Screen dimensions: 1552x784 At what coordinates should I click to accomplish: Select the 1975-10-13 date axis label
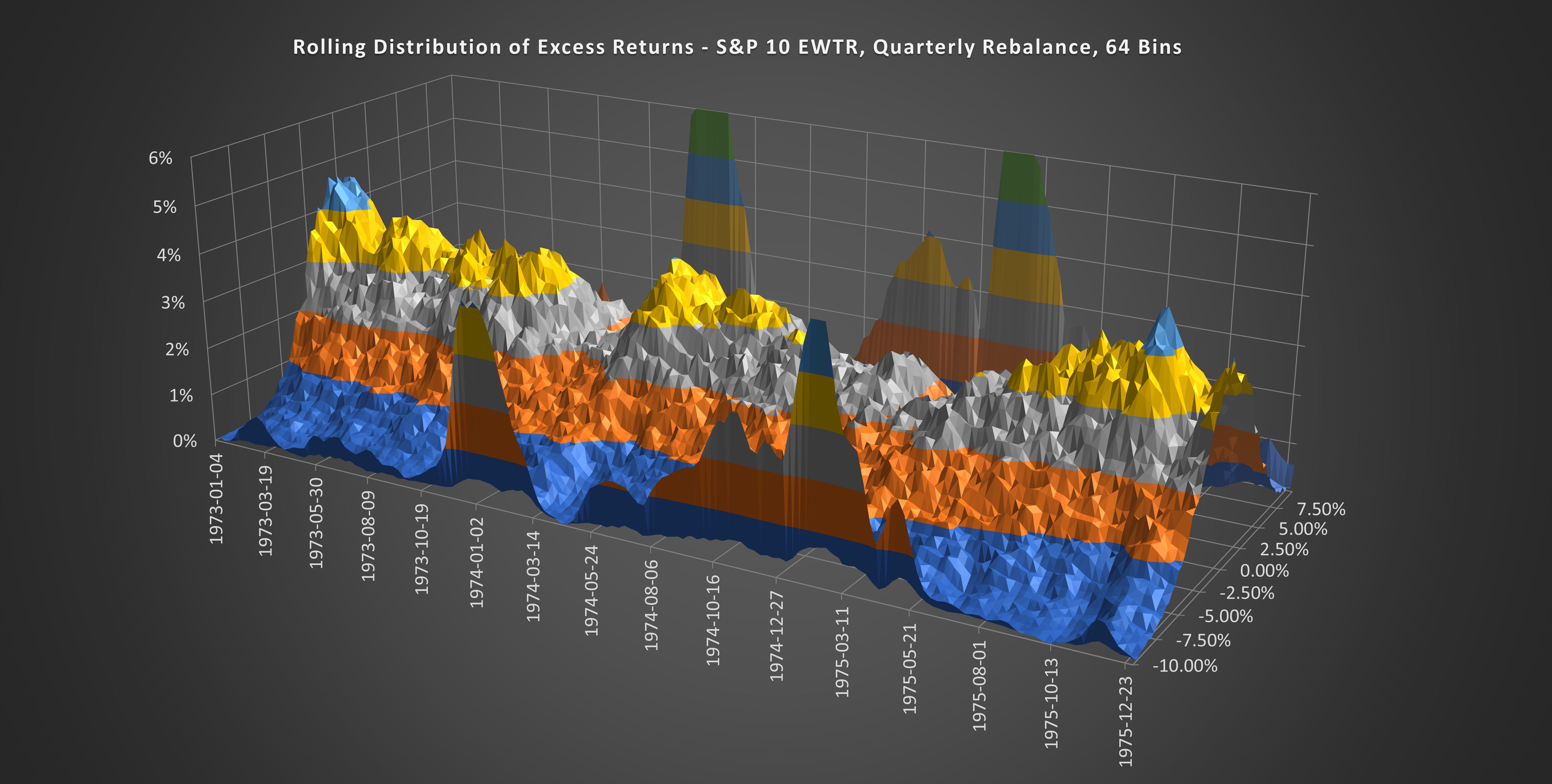(x=1051, y=703)
